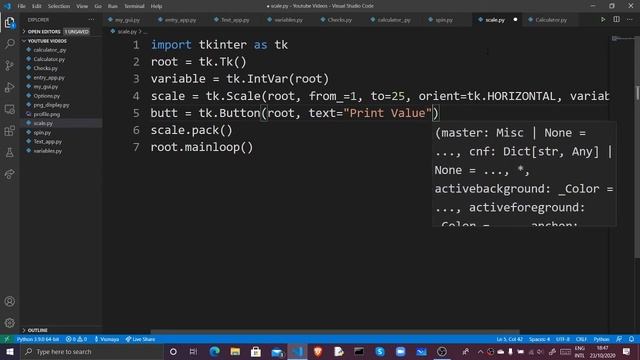Open notifications bell in status bar
The image size is (640, 360).
pyautogui.click(x=631, y=339)
